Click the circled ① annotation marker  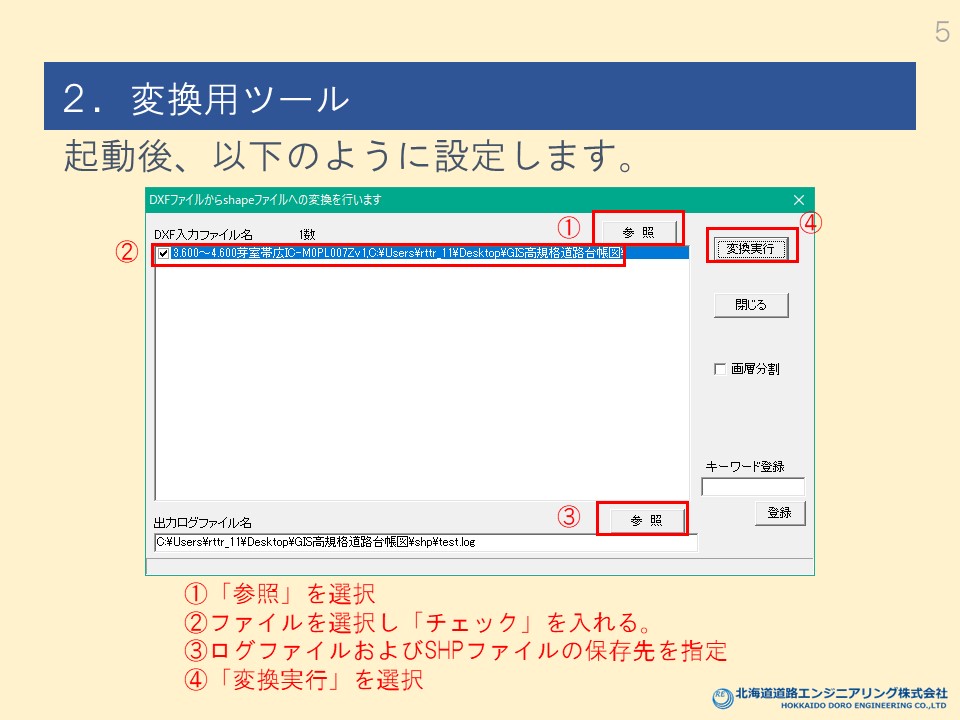click(x=568, y=229)
